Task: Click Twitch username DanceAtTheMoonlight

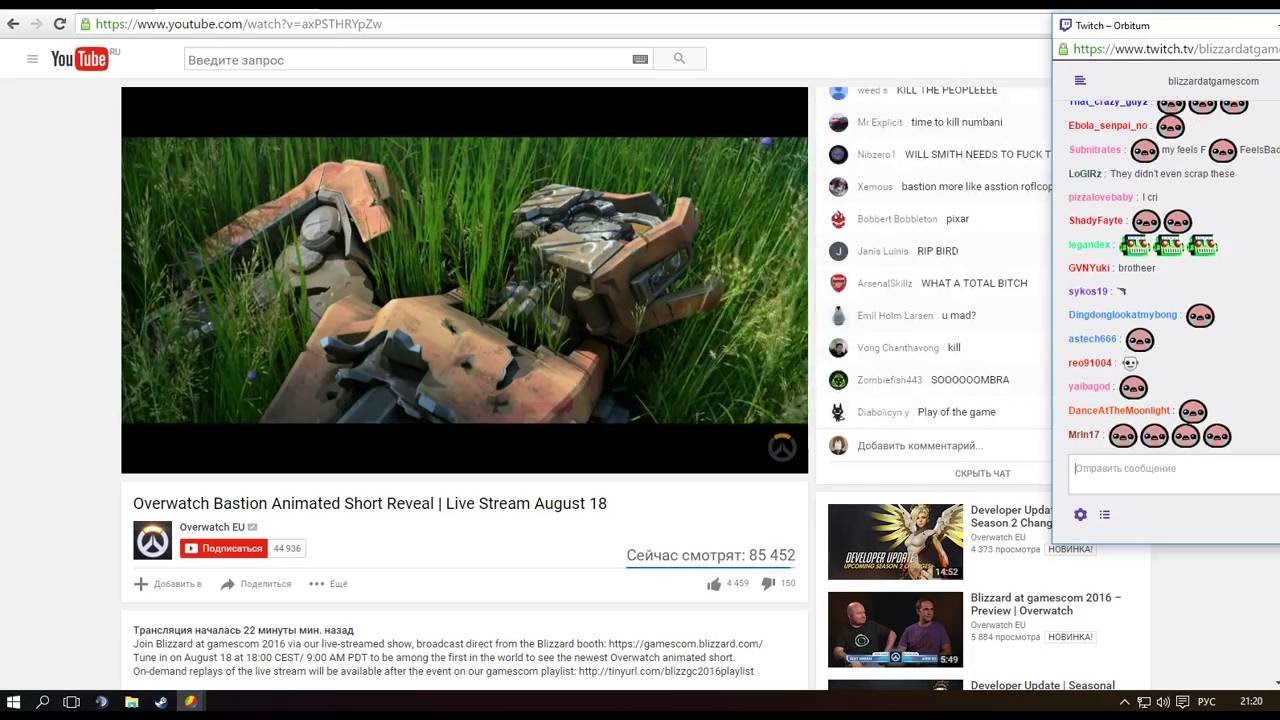Action: pos(1119,410)
